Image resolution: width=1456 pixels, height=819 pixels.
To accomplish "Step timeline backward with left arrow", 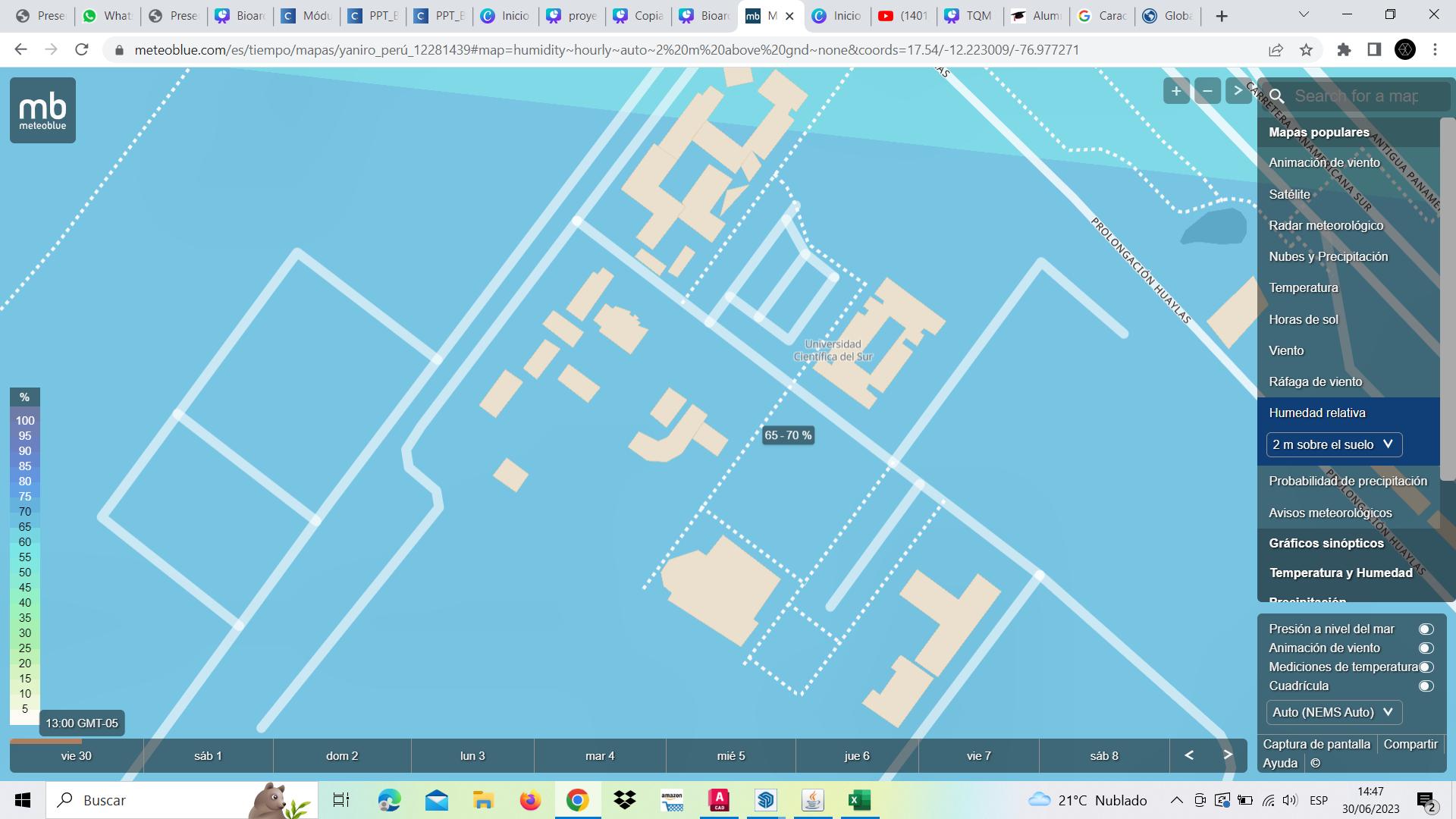I will pyautogui.click(x=1189, y=755).
